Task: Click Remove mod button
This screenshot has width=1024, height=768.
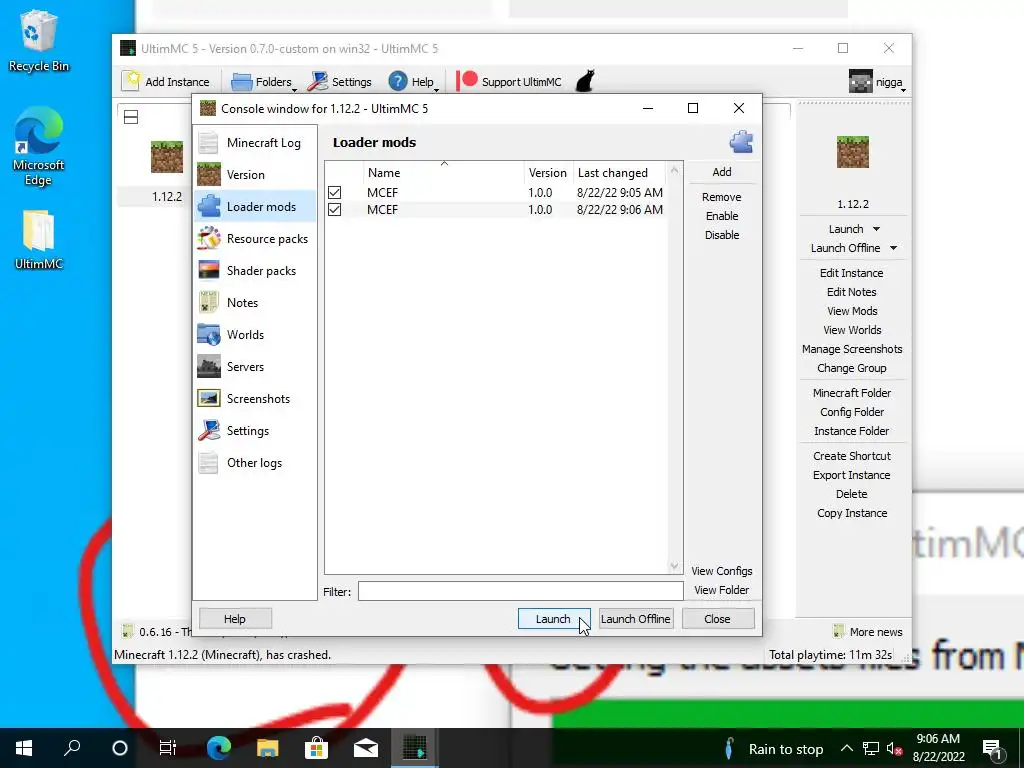Action: (722, 197)
